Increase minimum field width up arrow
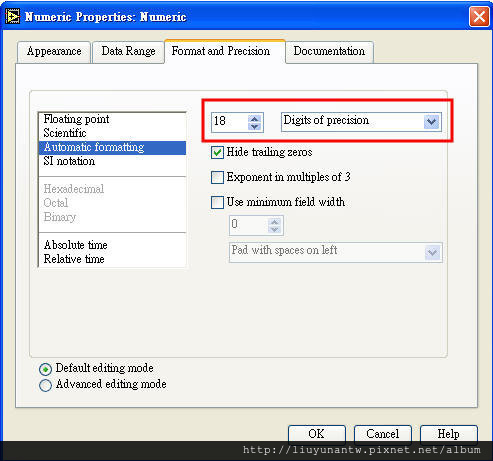Viewport: 493px width, 461px height. tap(274, 222)
